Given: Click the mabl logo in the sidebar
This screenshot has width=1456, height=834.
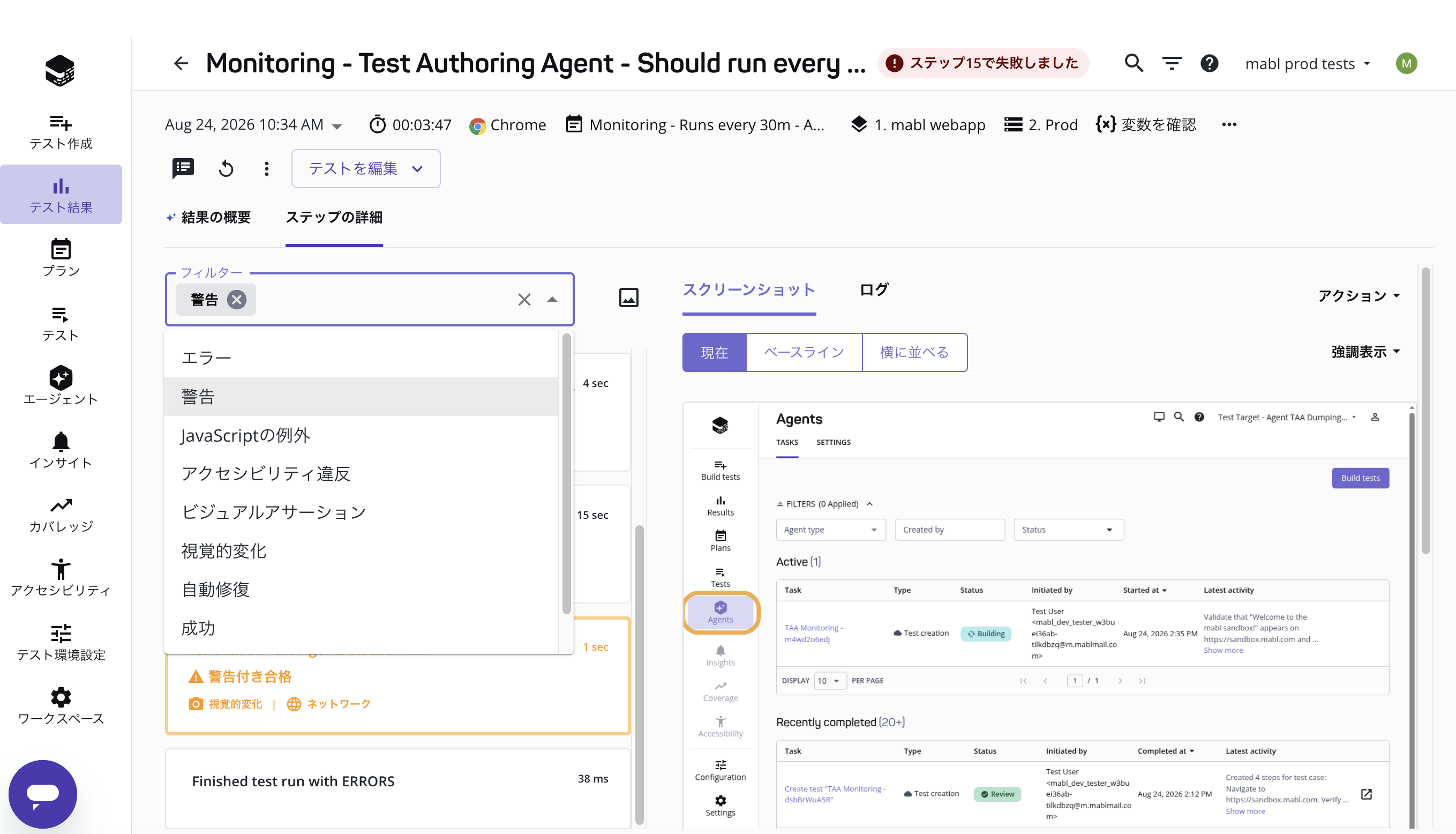Looking at the screenshot, I should tap(60, 70).
